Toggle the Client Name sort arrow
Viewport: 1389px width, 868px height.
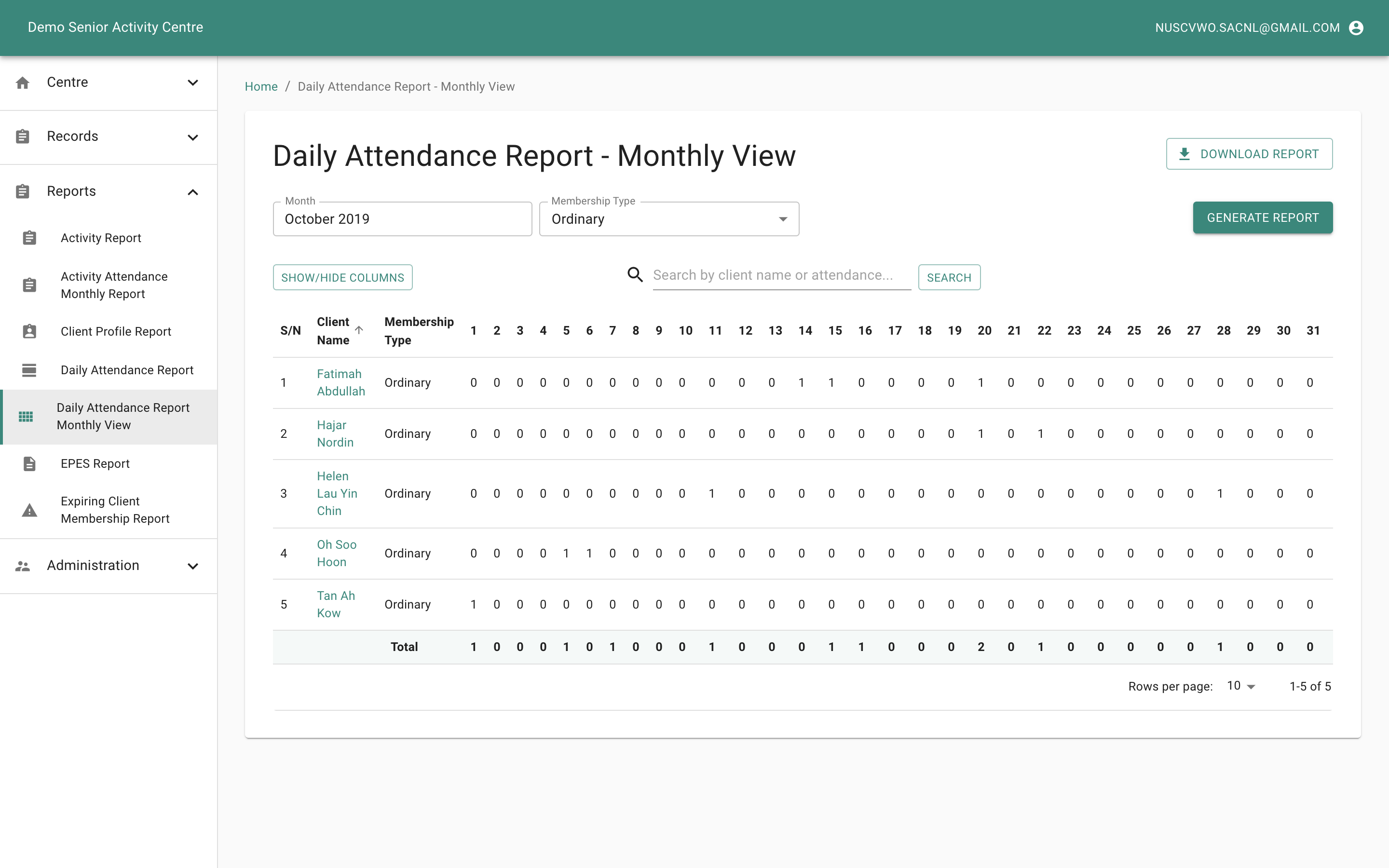(359, 330)
